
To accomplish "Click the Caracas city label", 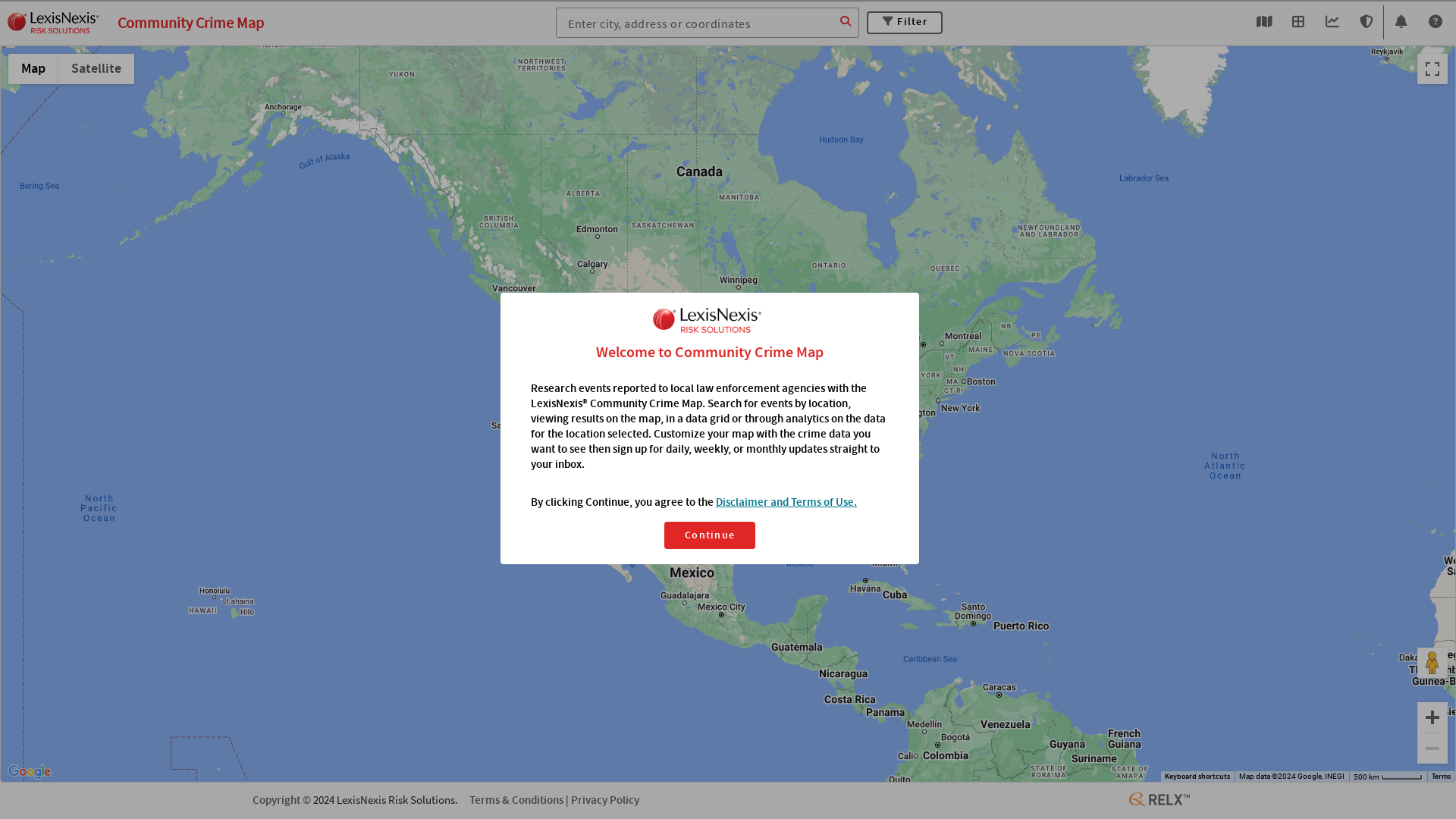I will pyautogui.click(x=999, y=688).
